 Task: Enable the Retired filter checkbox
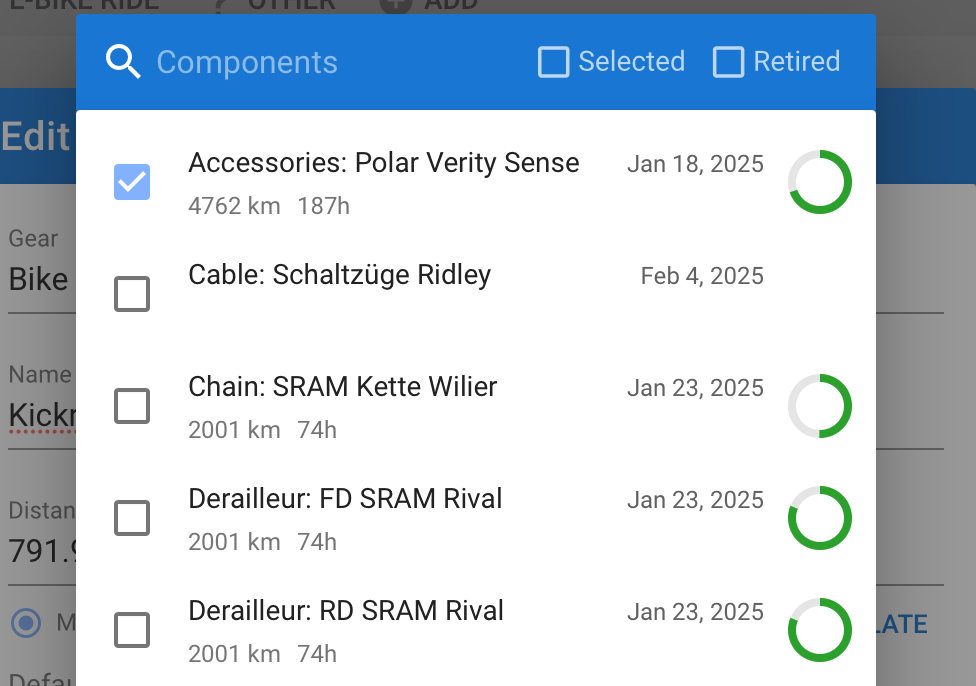coord(729,62)
